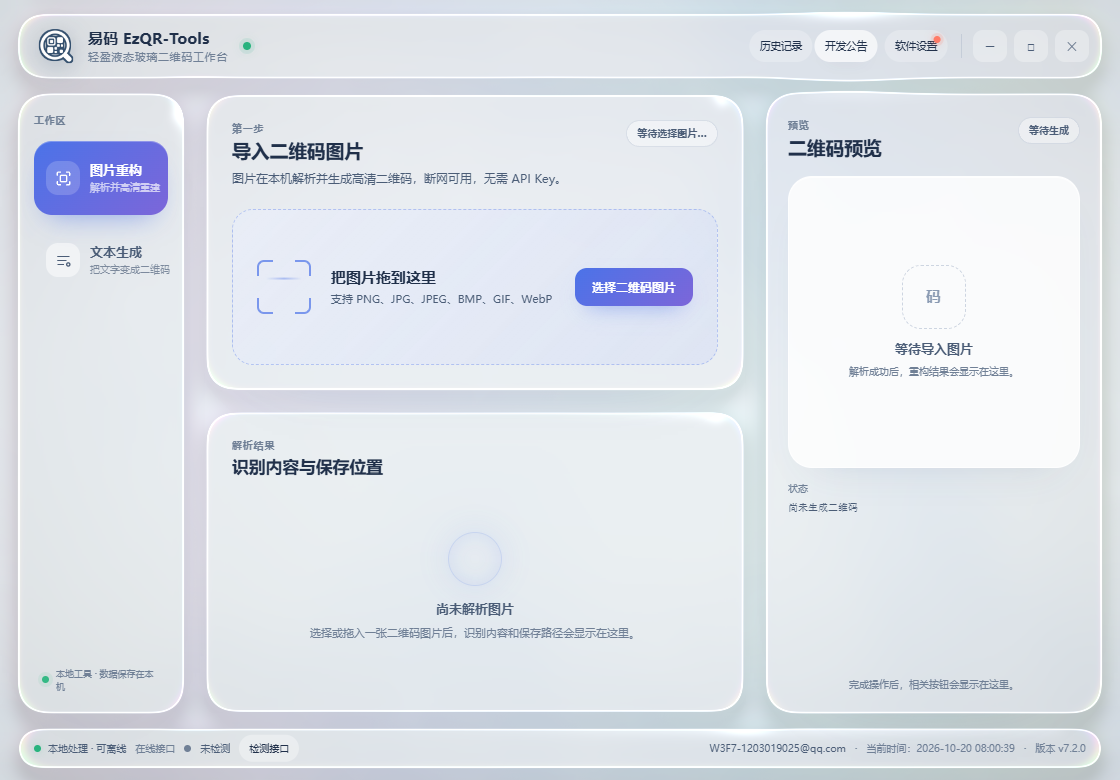
Task: Click the green status dot beside the app title
Action: [x=247, y=46]
